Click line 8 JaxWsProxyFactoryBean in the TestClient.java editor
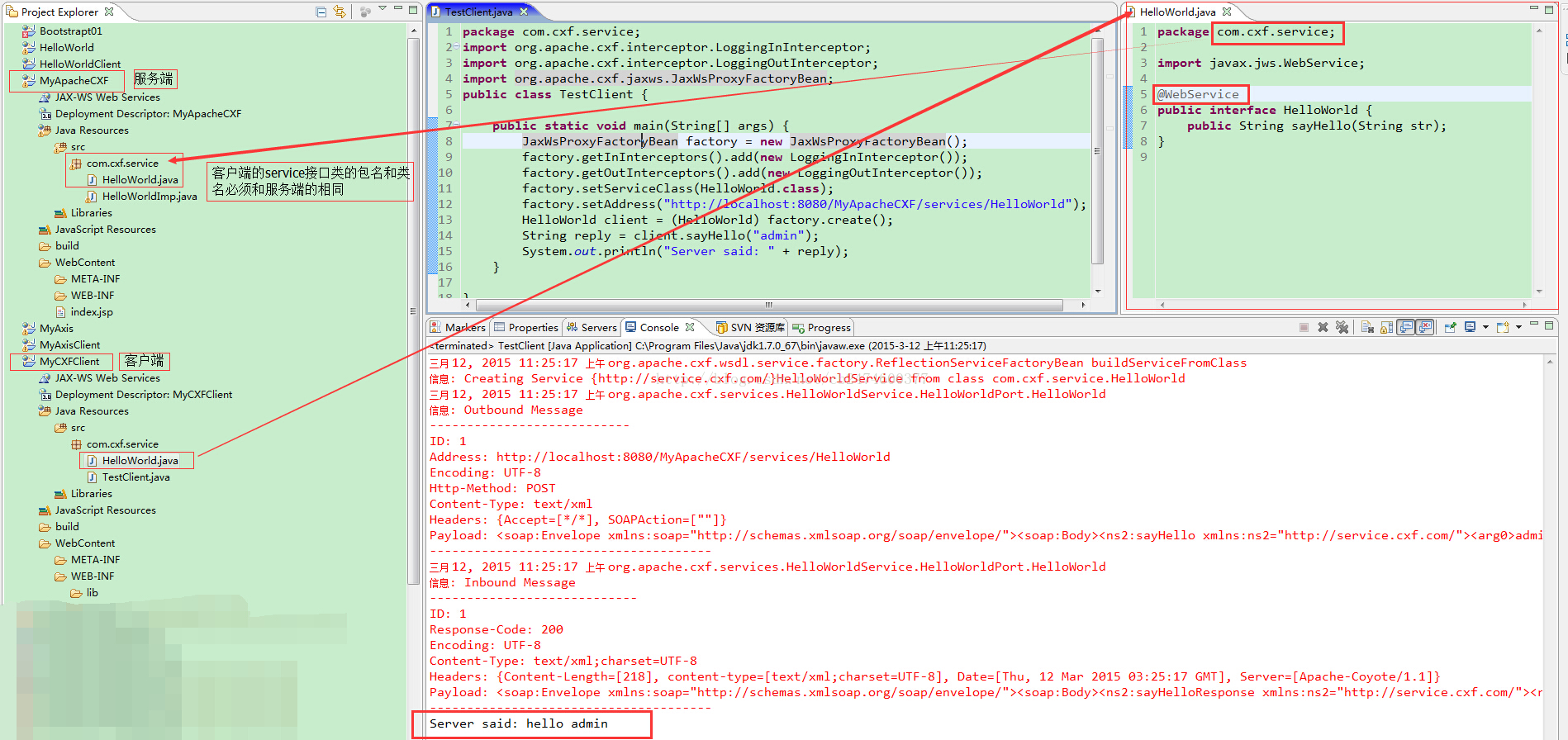The height and width of the screenshot is (740, 1568). pyautogui.click(x=600, y=141)
